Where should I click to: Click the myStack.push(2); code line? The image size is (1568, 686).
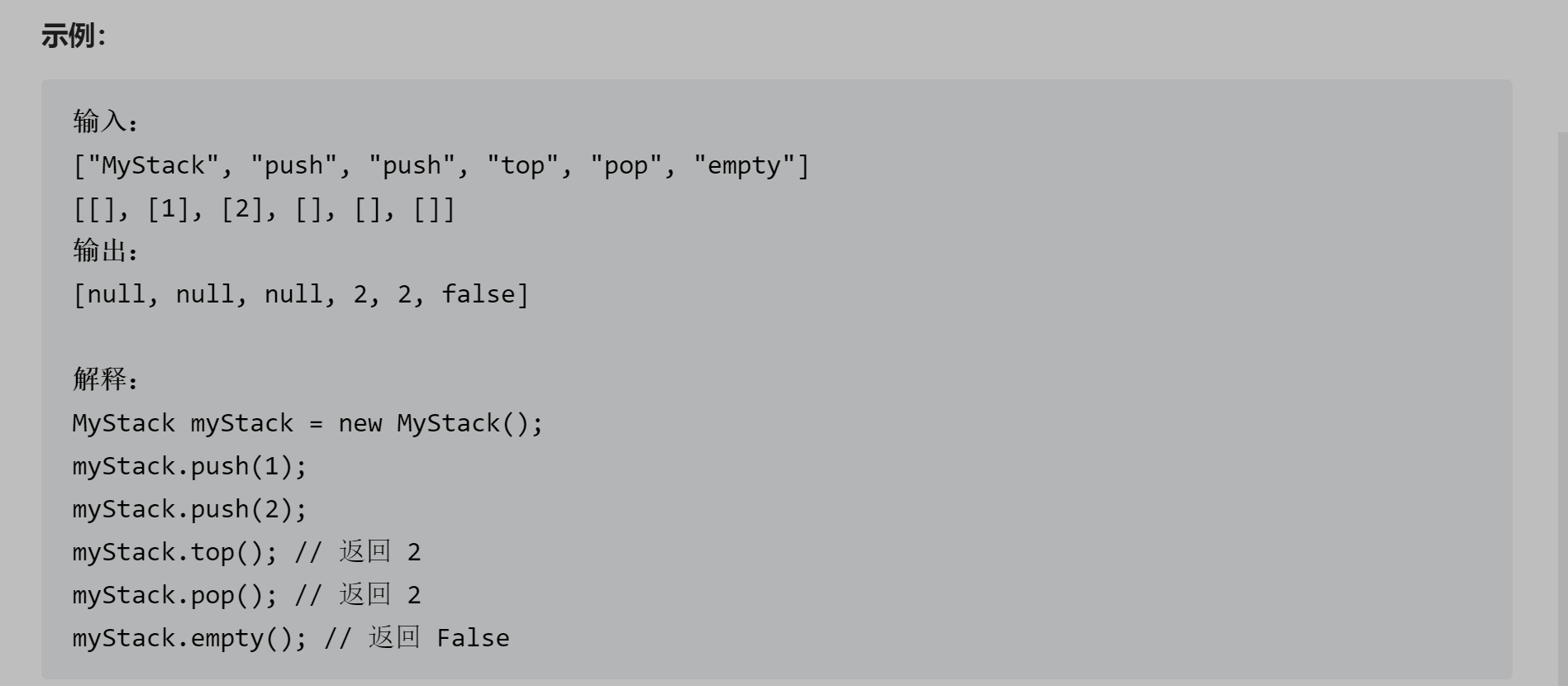[189, 509]
